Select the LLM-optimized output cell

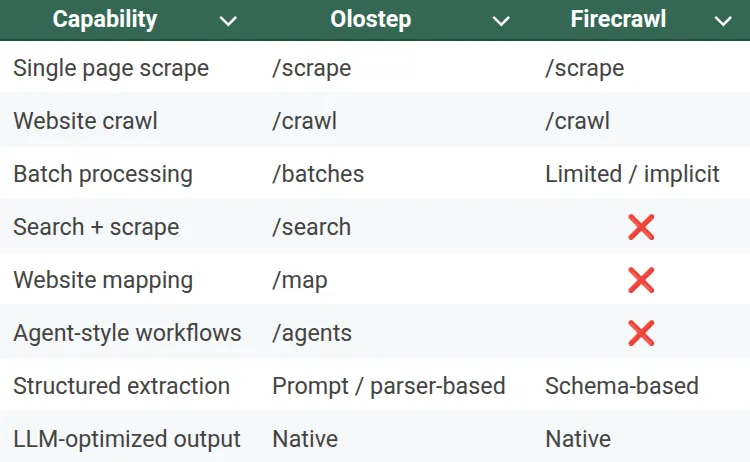tap(127, 439)
